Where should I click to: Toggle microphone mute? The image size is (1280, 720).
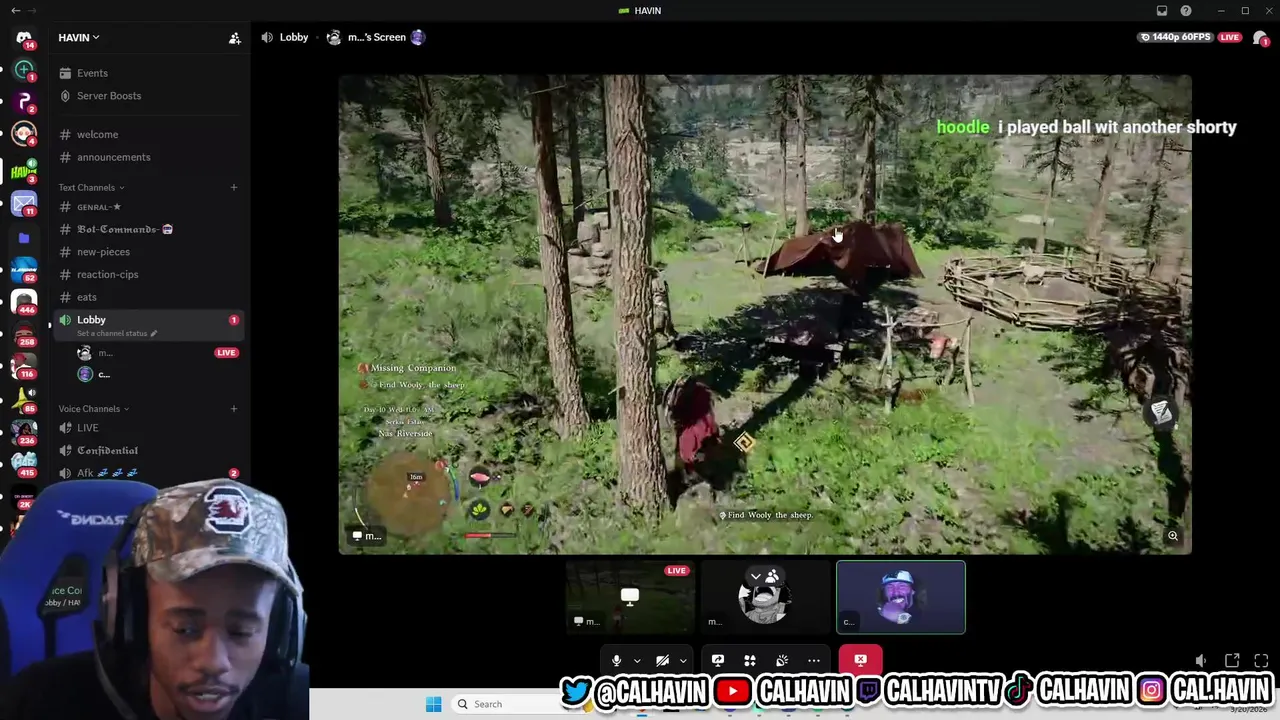pyautogui.click(x=616, y=660)
